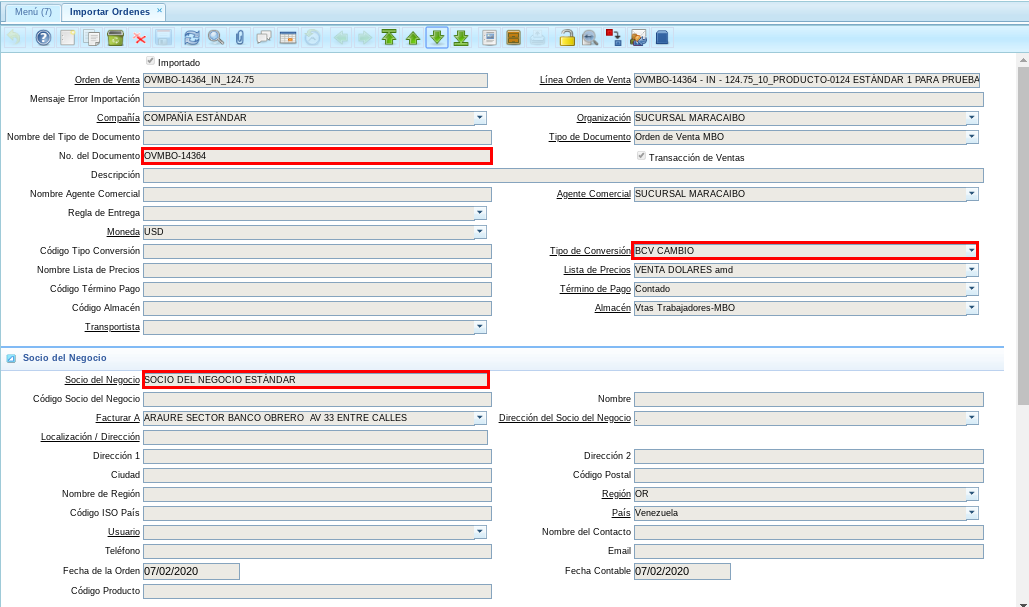Toggle the Transacción de Ventas checkbox

(x=641, y=156)
